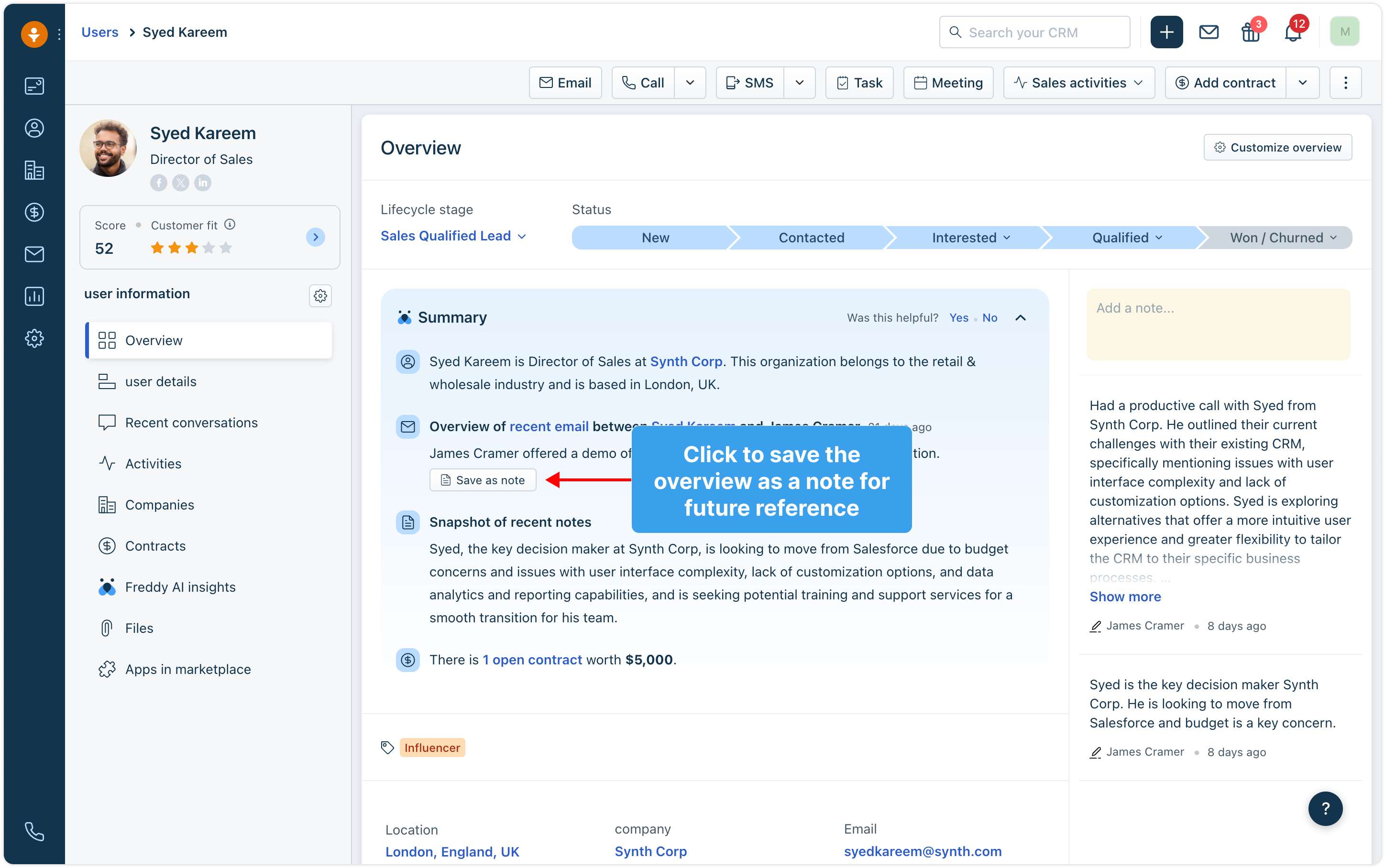1385x868 pixels.
Task: Collapse the Summary section chevron
Action: [1021, 317]
